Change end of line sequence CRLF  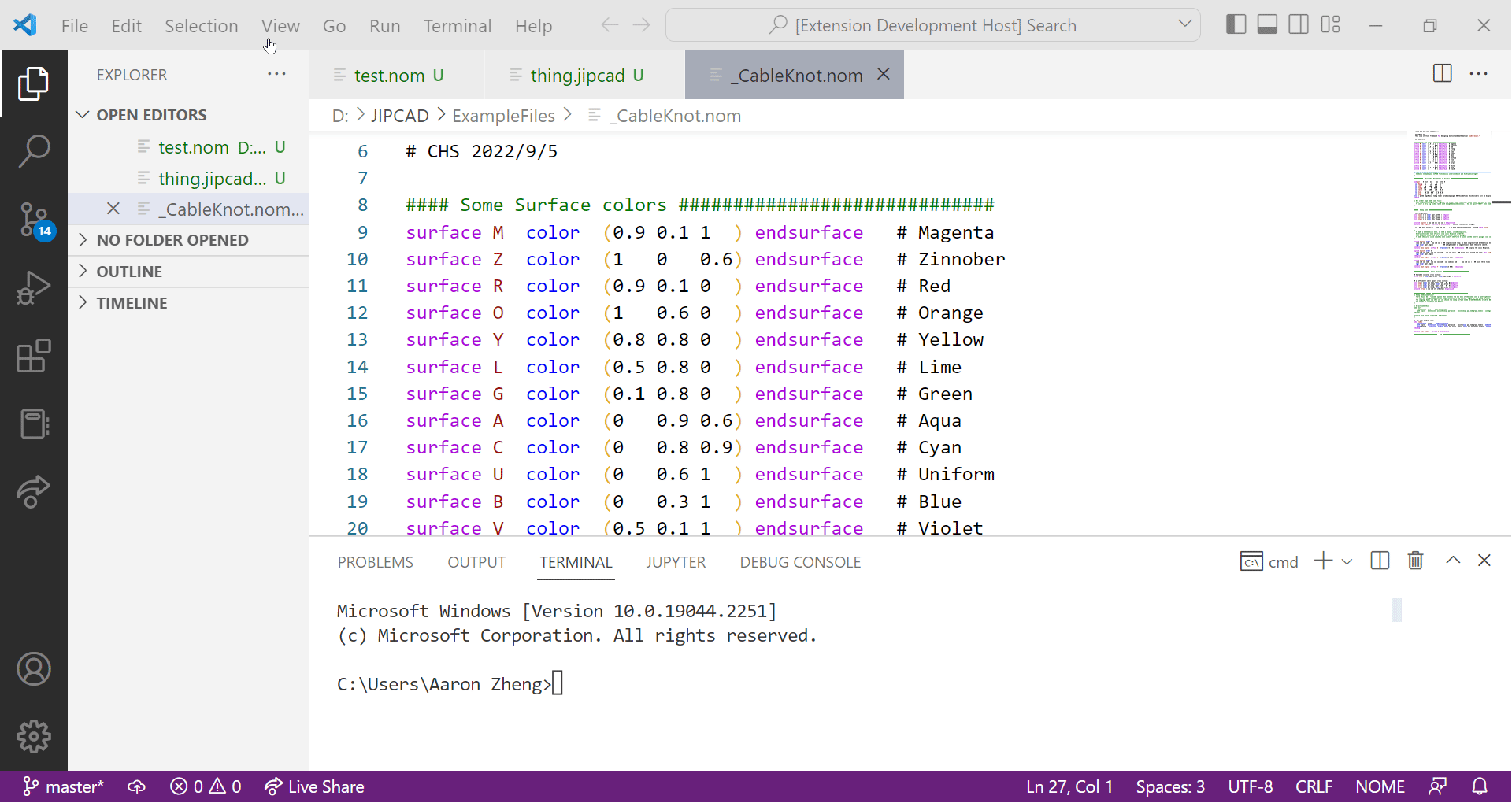(1314, 786)
